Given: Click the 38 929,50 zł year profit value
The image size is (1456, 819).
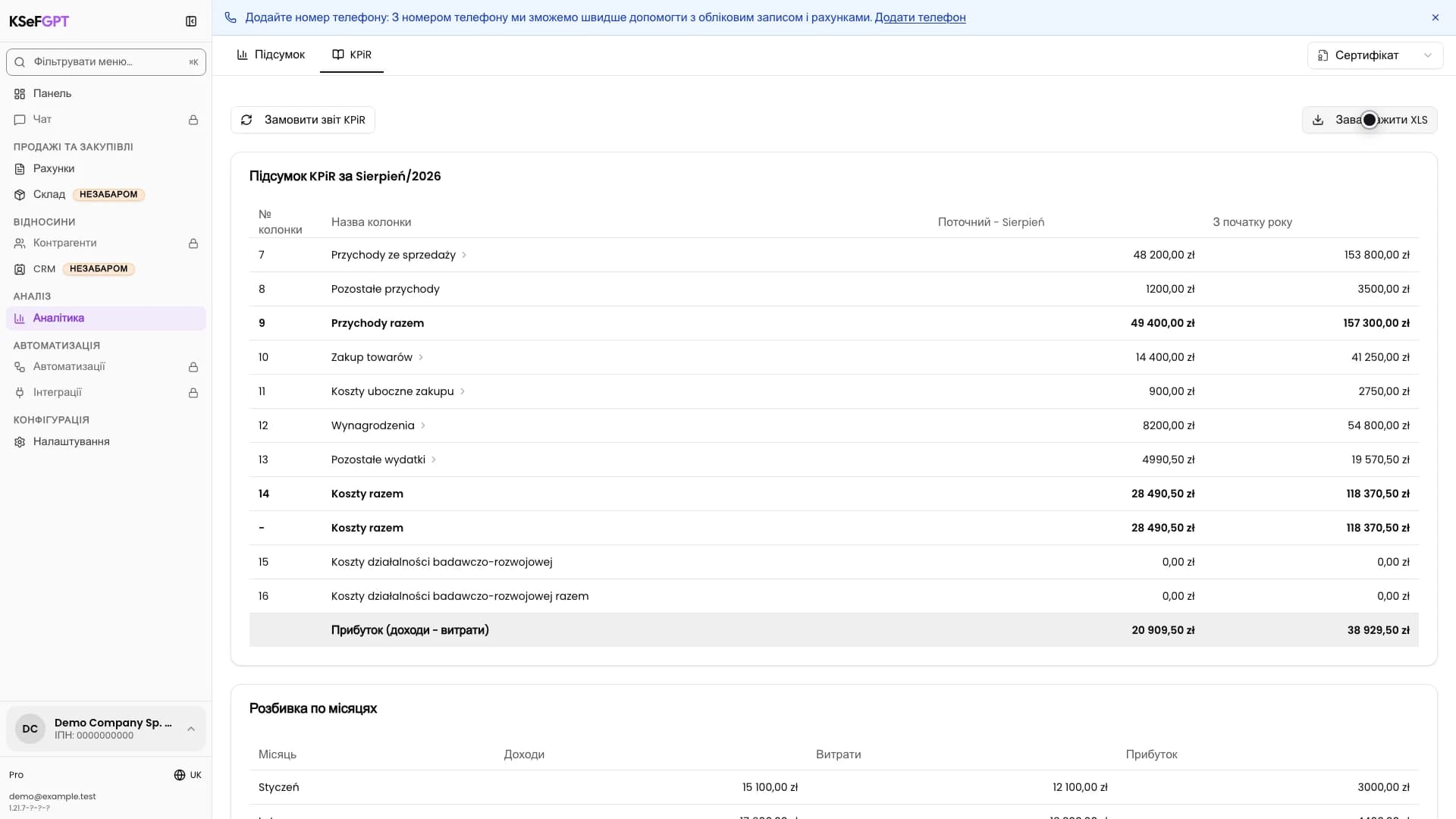Looking at the screenshot, I should pyautogui.click(x=1379, y=630).
